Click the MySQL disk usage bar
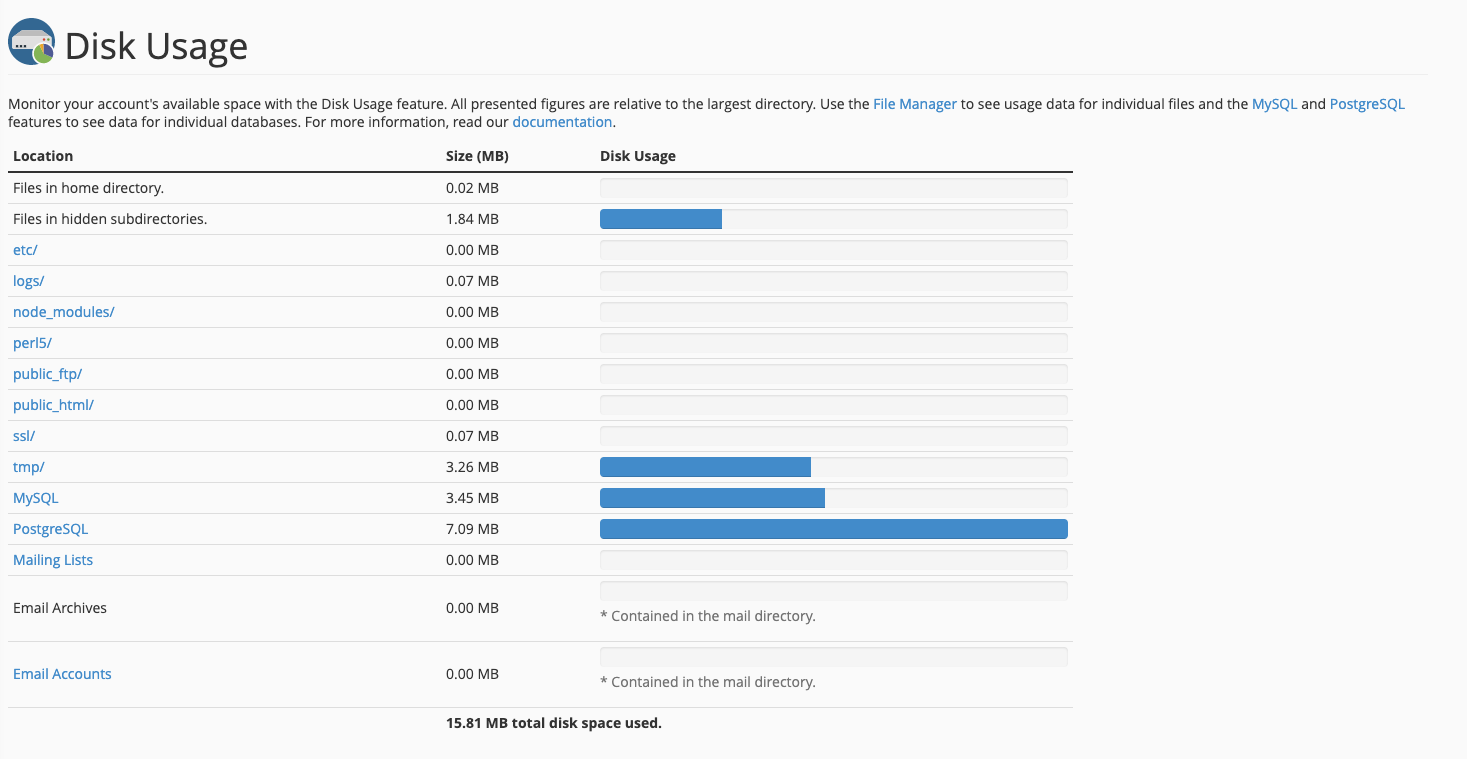Viewport: 1467px width, 759px height. [x=834, y=498]
